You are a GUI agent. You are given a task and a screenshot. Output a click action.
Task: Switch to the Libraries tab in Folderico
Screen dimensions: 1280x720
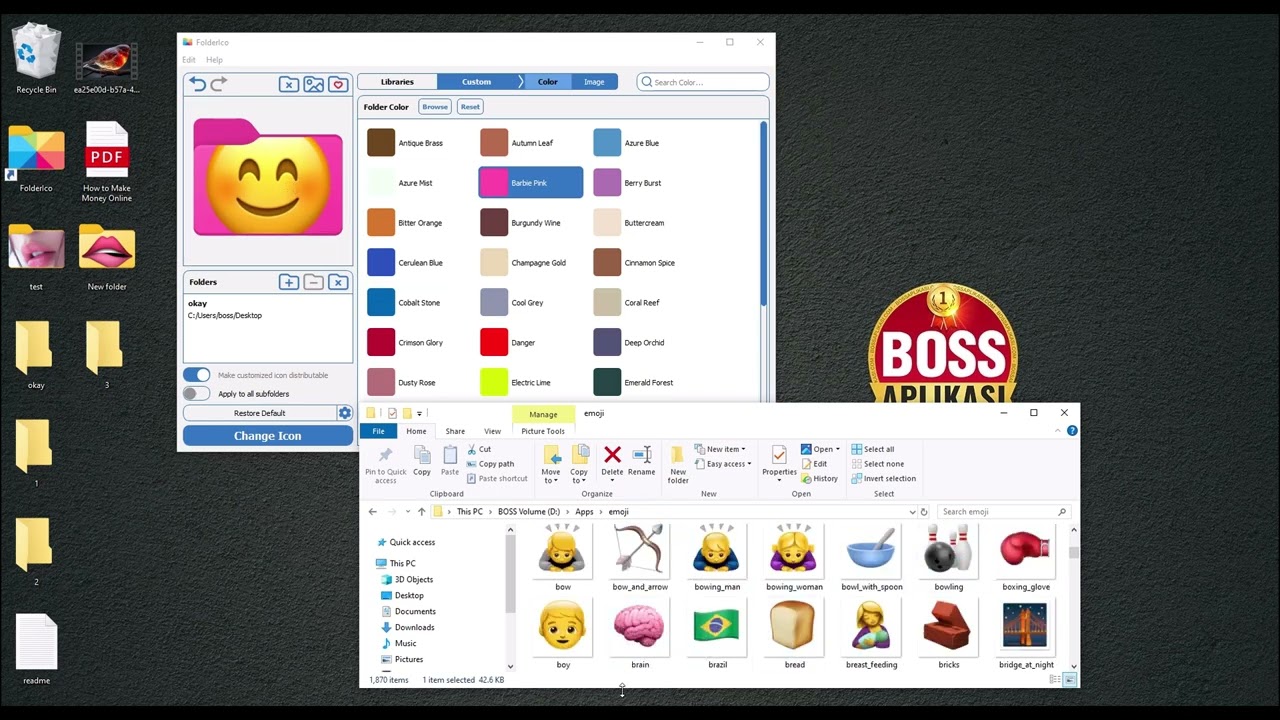point(397,81)
